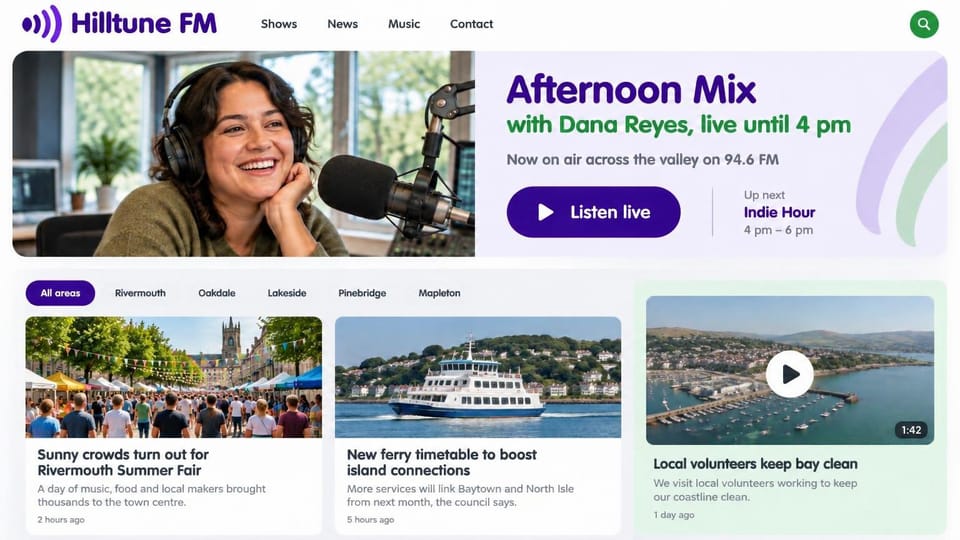Filter news by Oakdale

217,293
